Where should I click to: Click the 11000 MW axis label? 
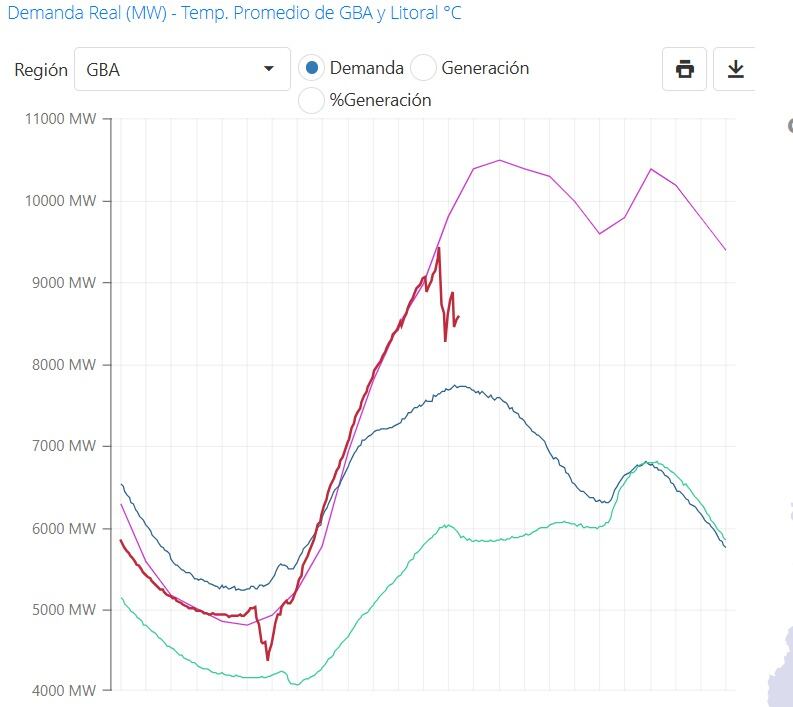pyautogui.click(x=62, y=119)
